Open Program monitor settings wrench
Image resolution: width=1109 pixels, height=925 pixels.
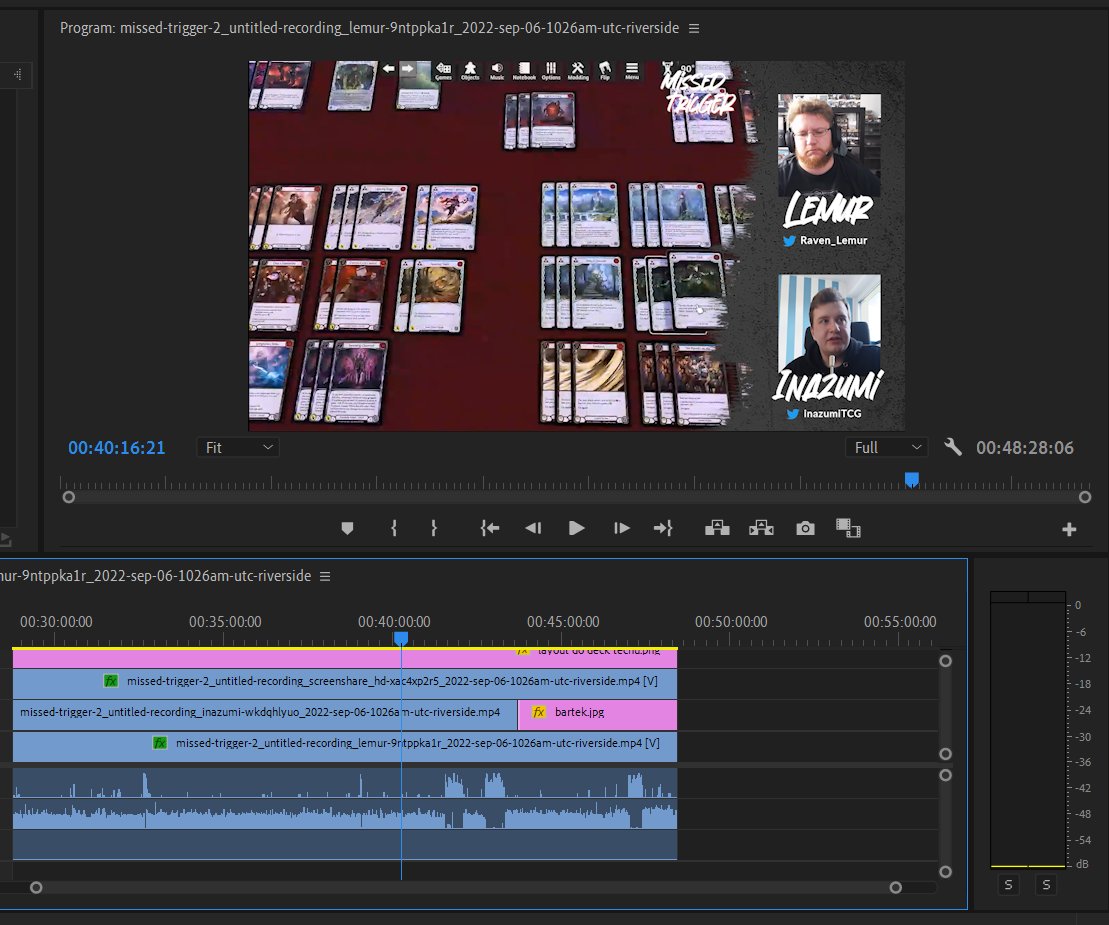click(x=953, y=447)
